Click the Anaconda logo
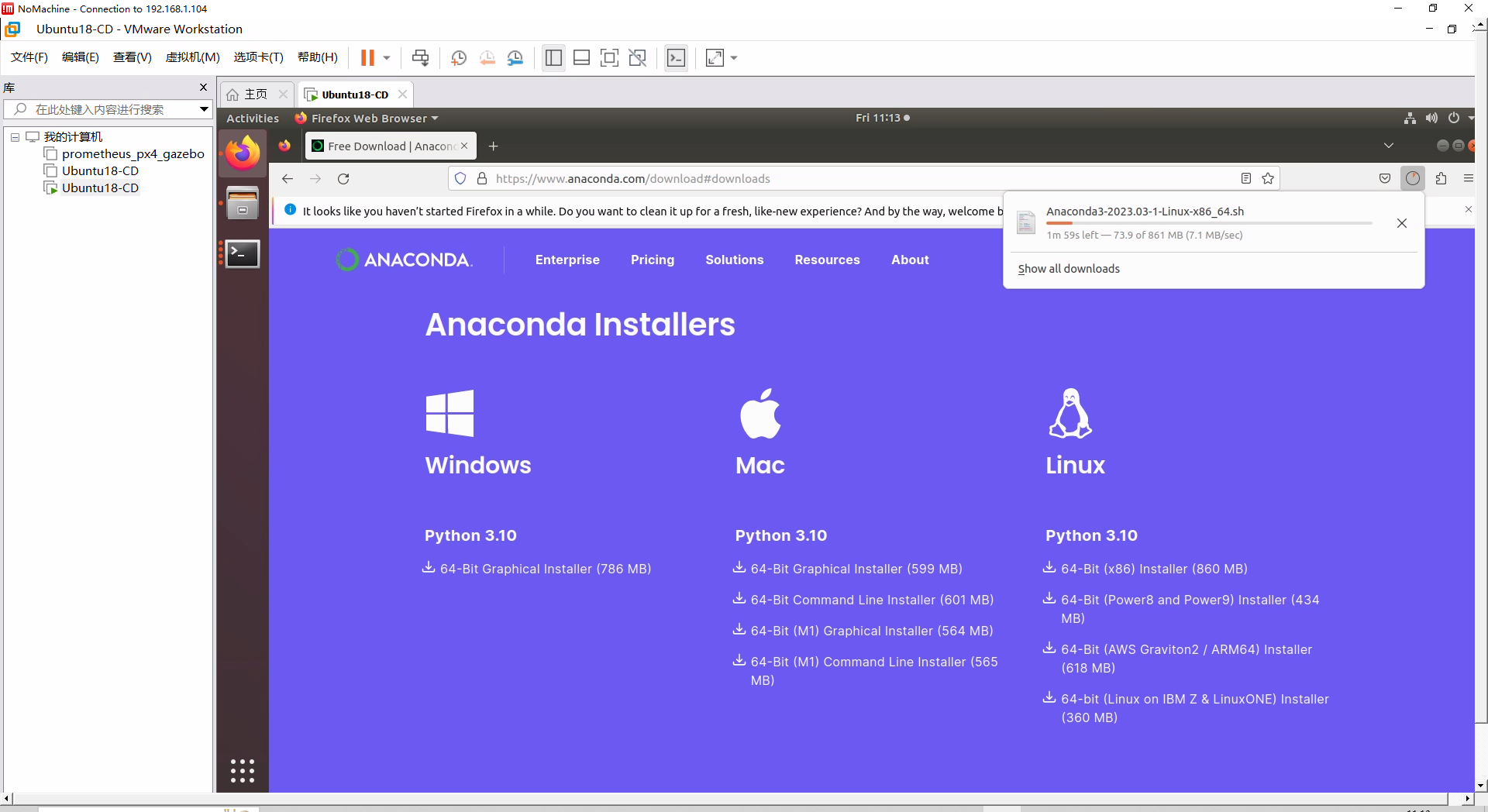Image resolution: width=1488 pixels, height=812 pixels. click(404, 260)
